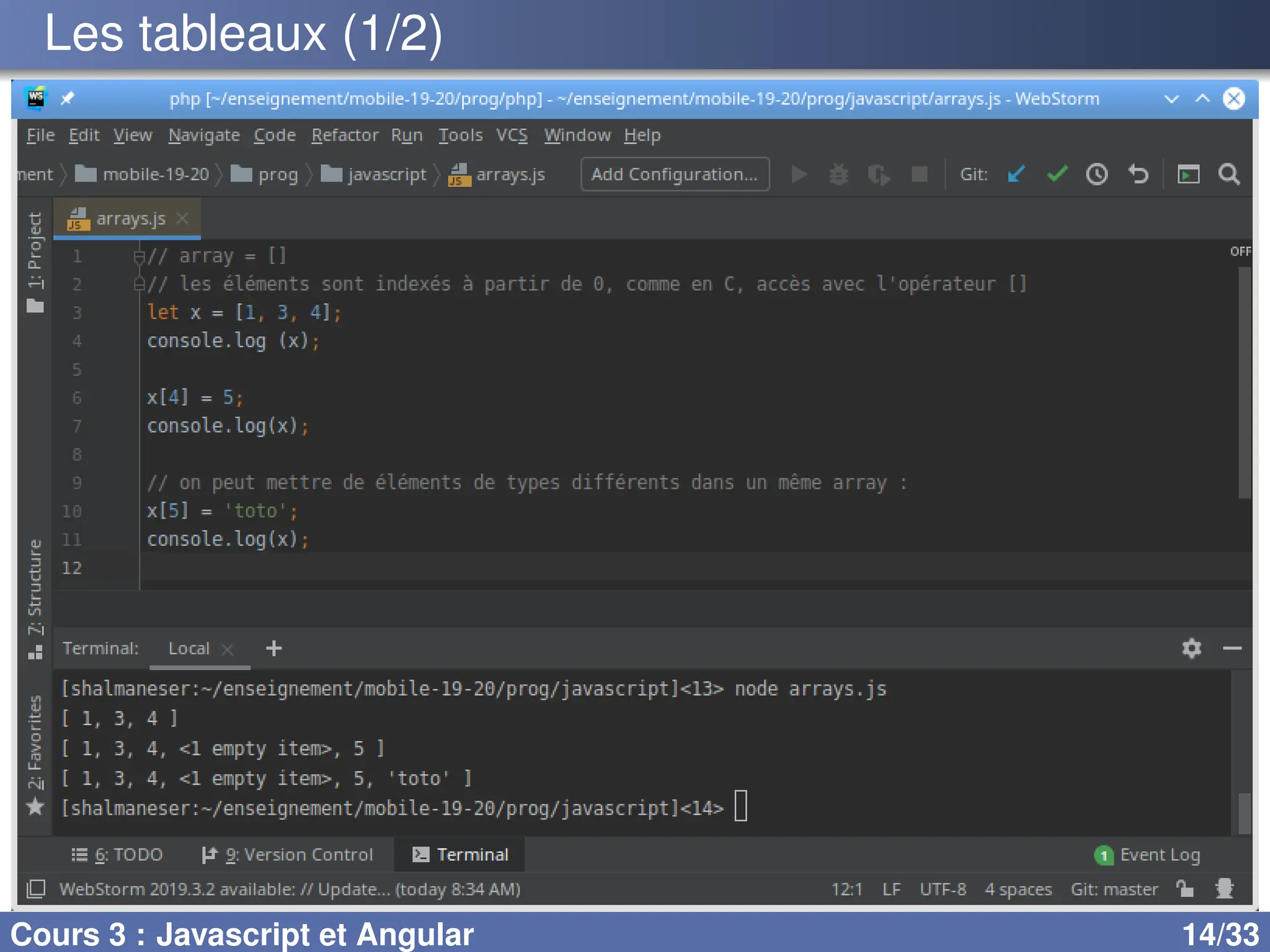Toggle the OFF power save indicator

(1240, 251)
